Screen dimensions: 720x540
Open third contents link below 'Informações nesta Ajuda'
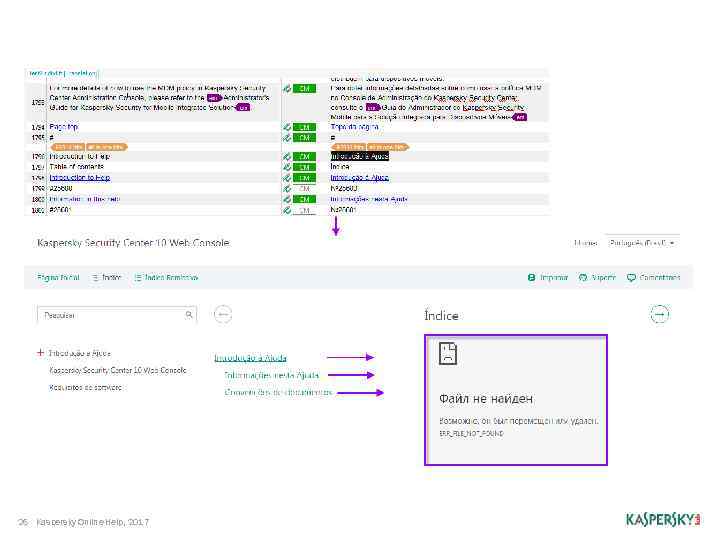pos(278,392)
